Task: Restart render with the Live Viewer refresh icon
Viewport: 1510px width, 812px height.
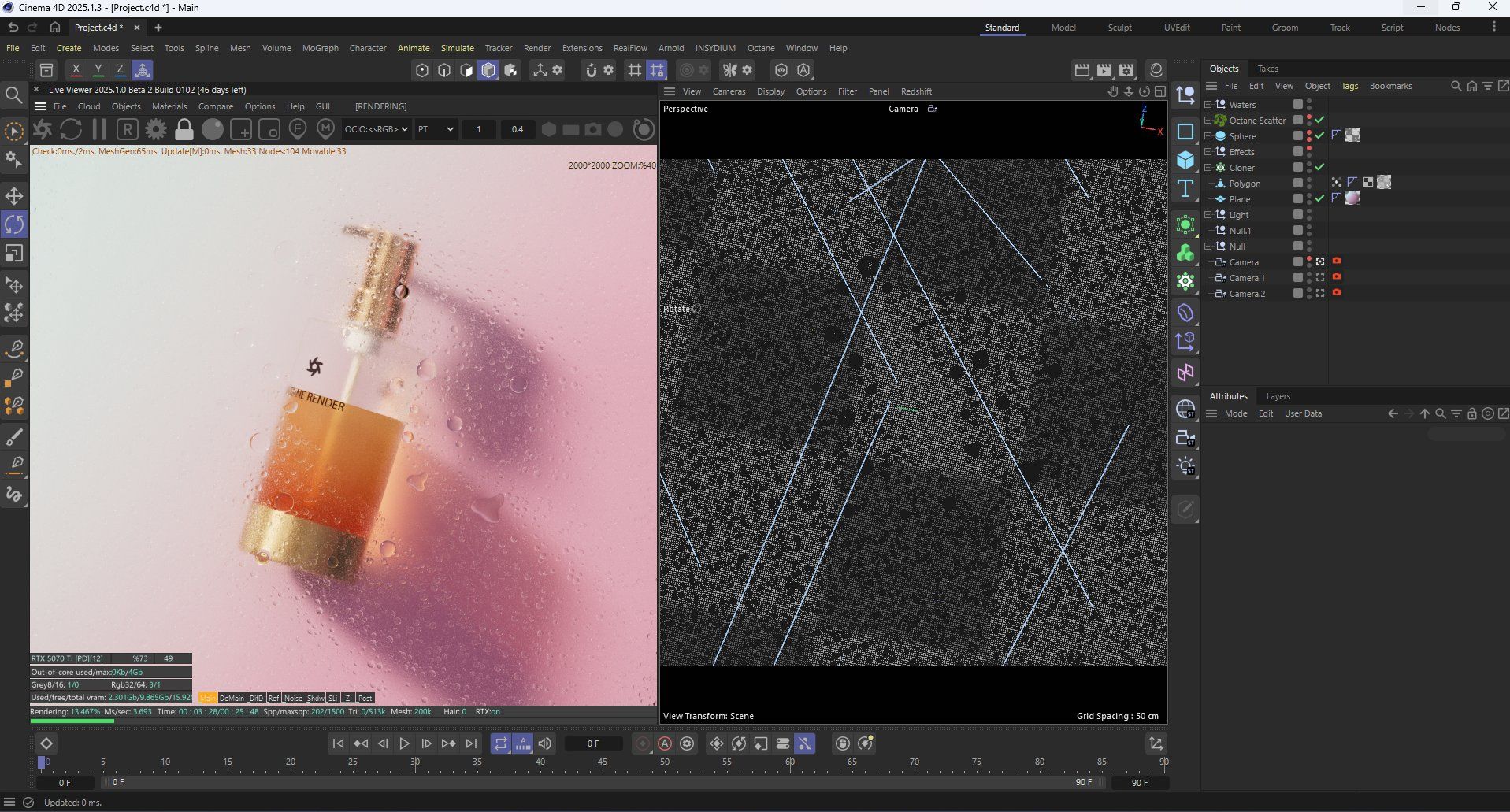Action: 71,129
